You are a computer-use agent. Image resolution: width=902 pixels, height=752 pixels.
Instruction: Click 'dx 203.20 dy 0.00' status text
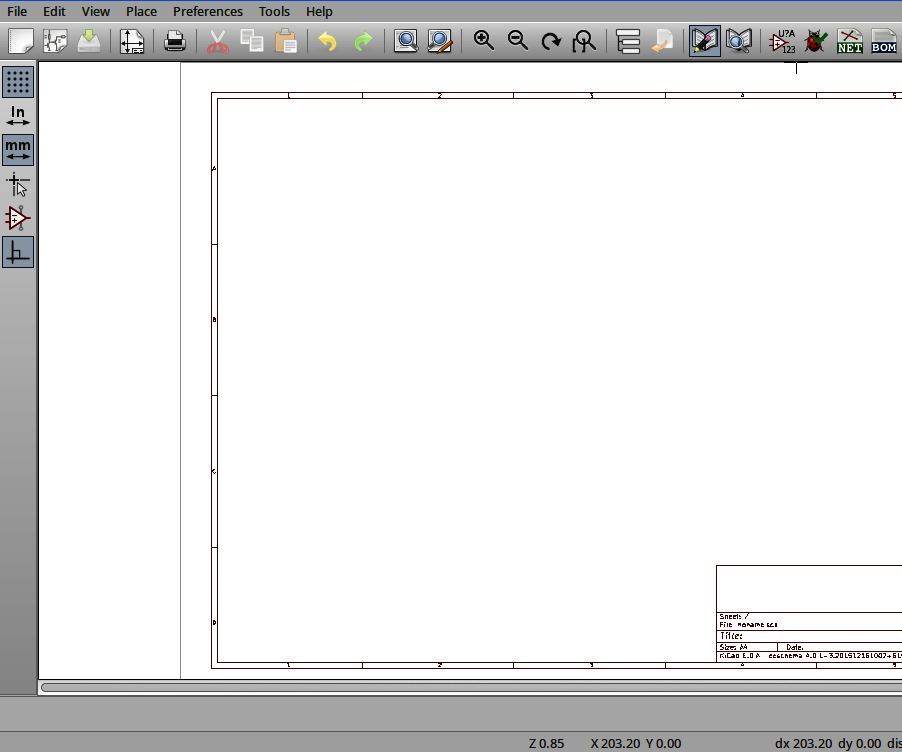[828, 743]
